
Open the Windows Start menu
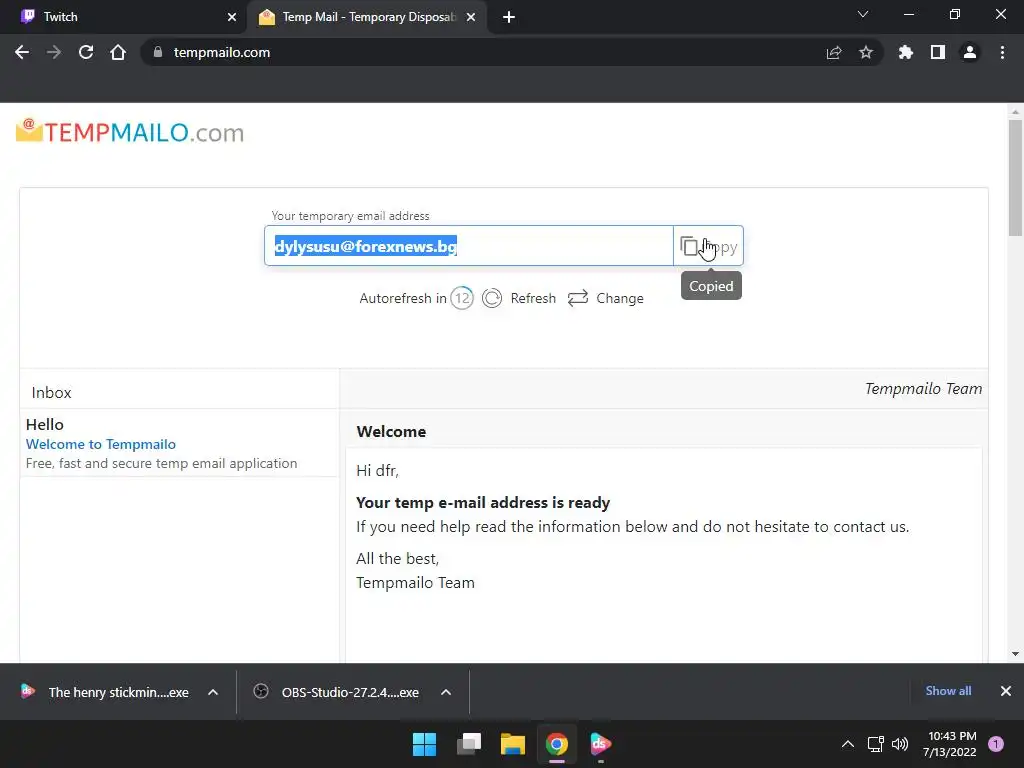[x=424, y=744]
